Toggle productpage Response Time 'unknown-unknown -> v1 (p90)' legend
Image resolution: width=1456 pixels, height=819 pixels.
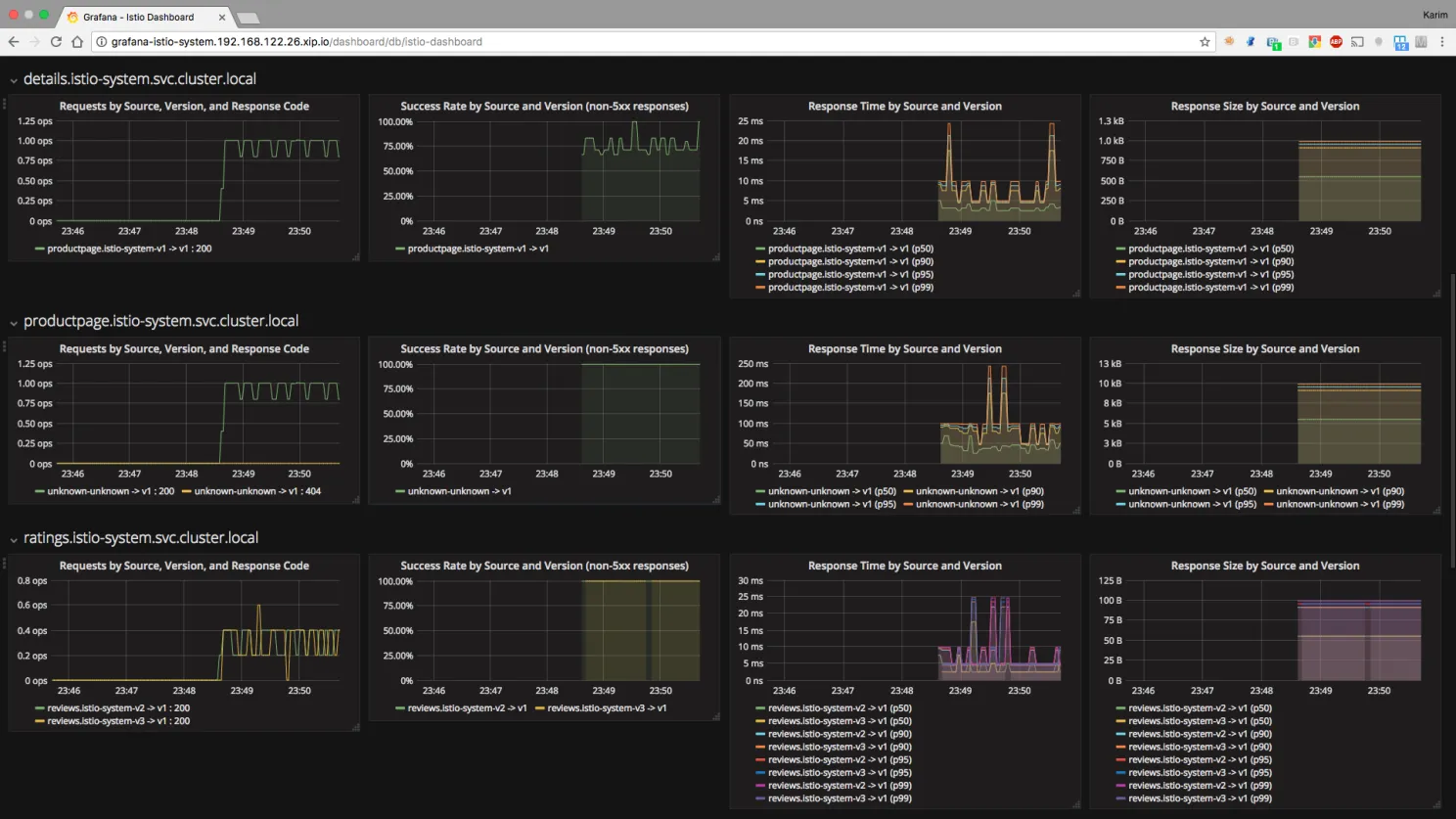[x=979, y=491]
